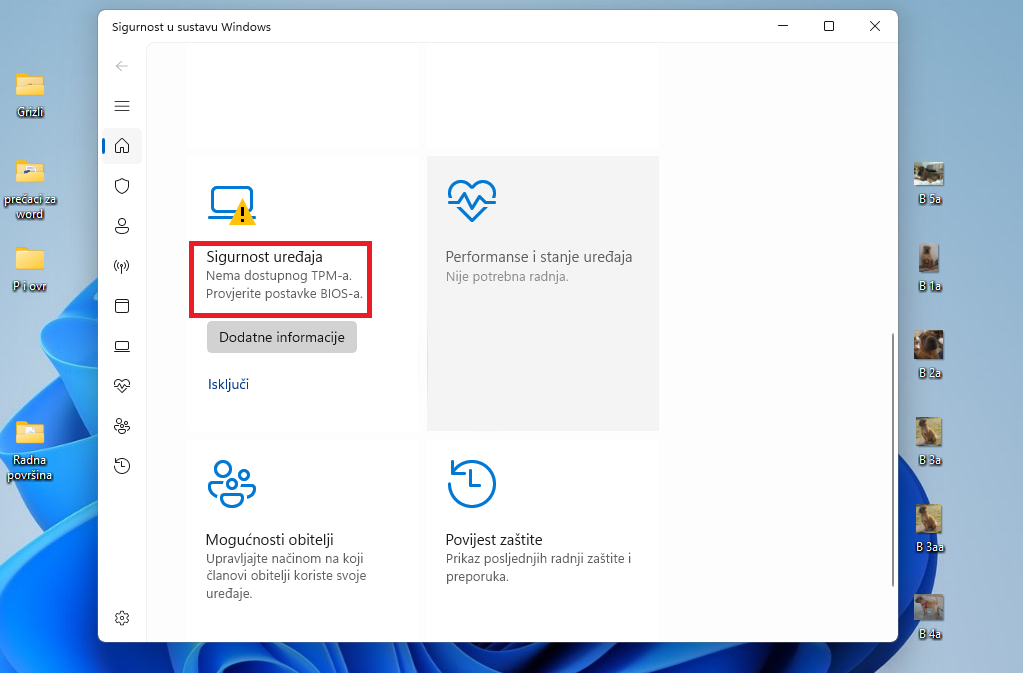1023x673 pixels.
Task: Select the P i ovr desktop folder
Action: pos(30,269)
